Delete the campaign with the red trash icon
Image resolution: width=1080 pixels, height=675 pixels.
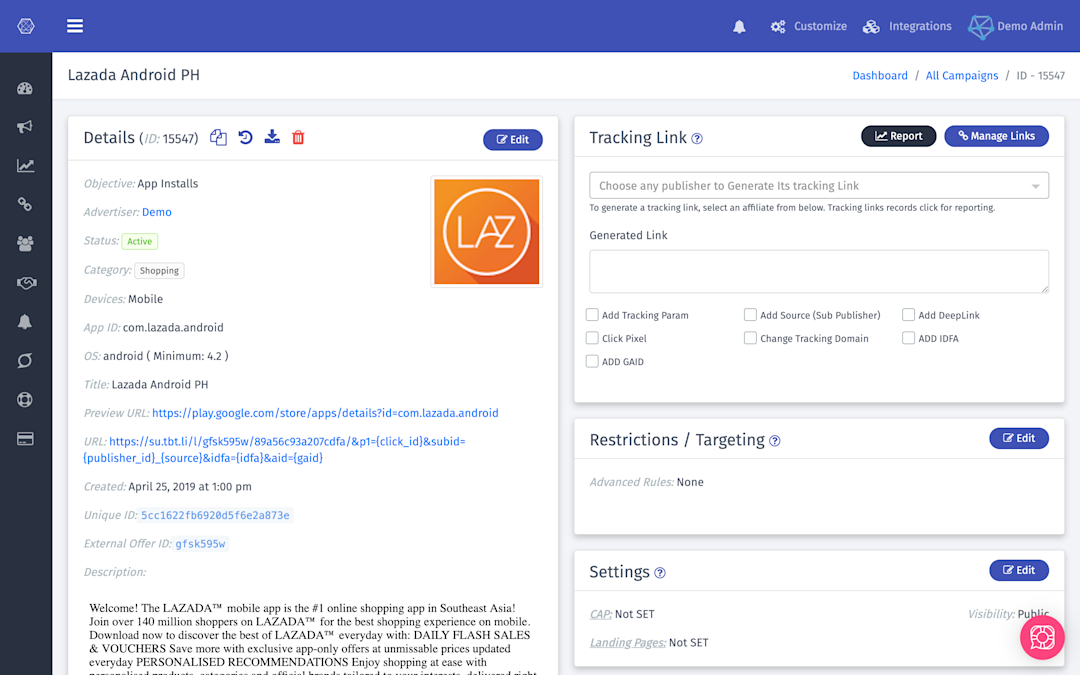pos(298,138)
